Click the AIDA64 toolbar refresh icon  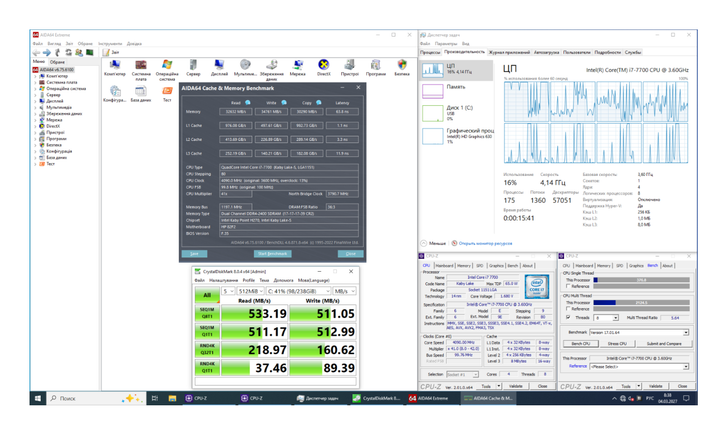point(68,52)
